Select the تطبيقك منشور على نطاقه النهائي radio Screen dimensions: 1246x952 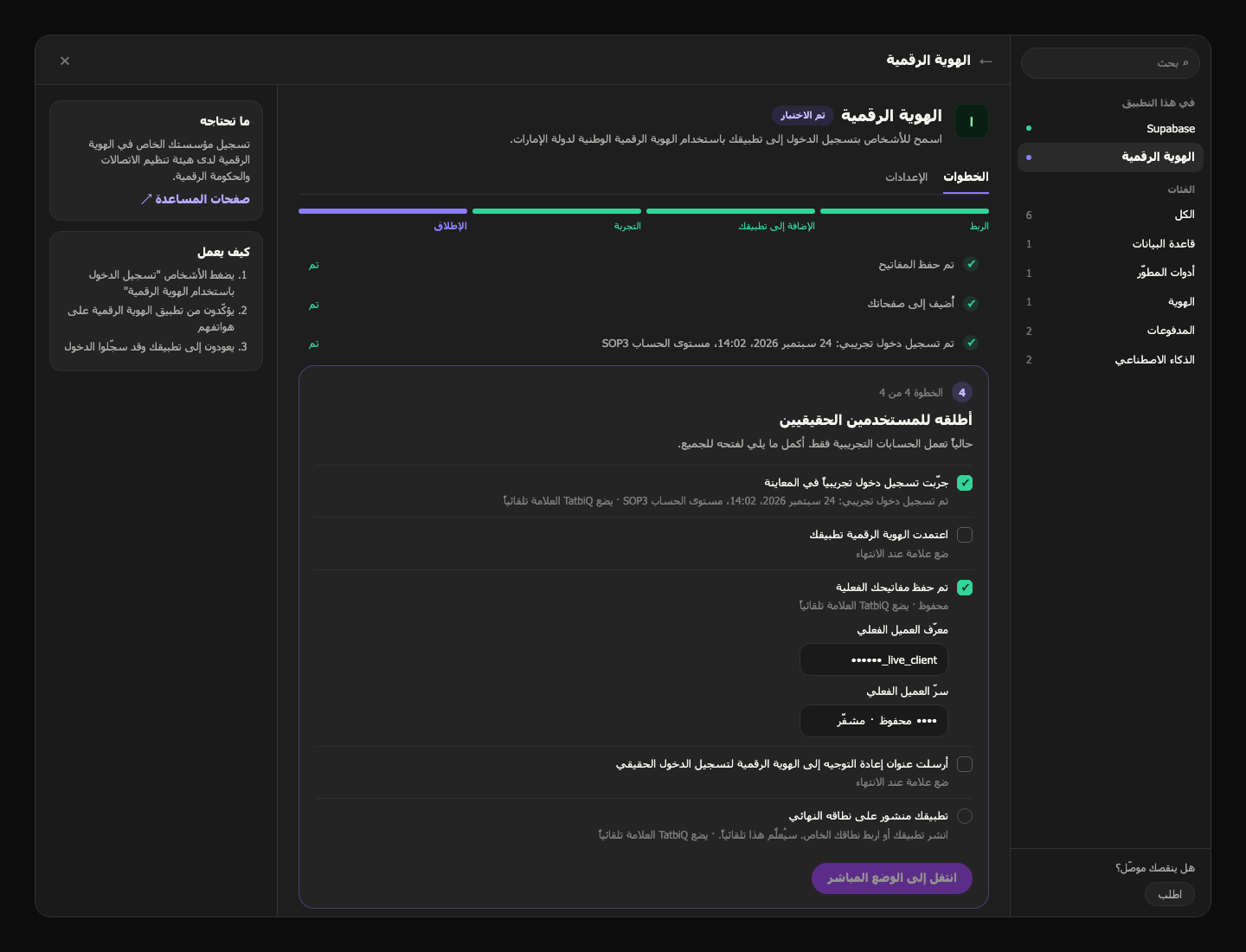coord(965,816)
